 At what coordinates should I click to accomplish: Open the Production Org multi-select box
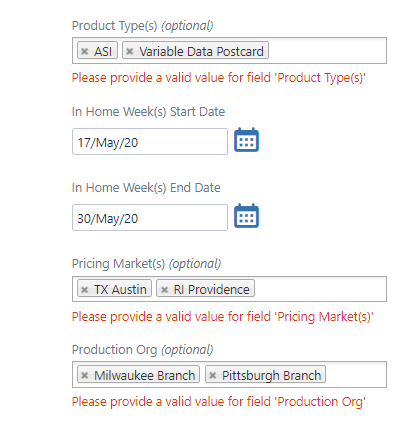pos(356,374)
